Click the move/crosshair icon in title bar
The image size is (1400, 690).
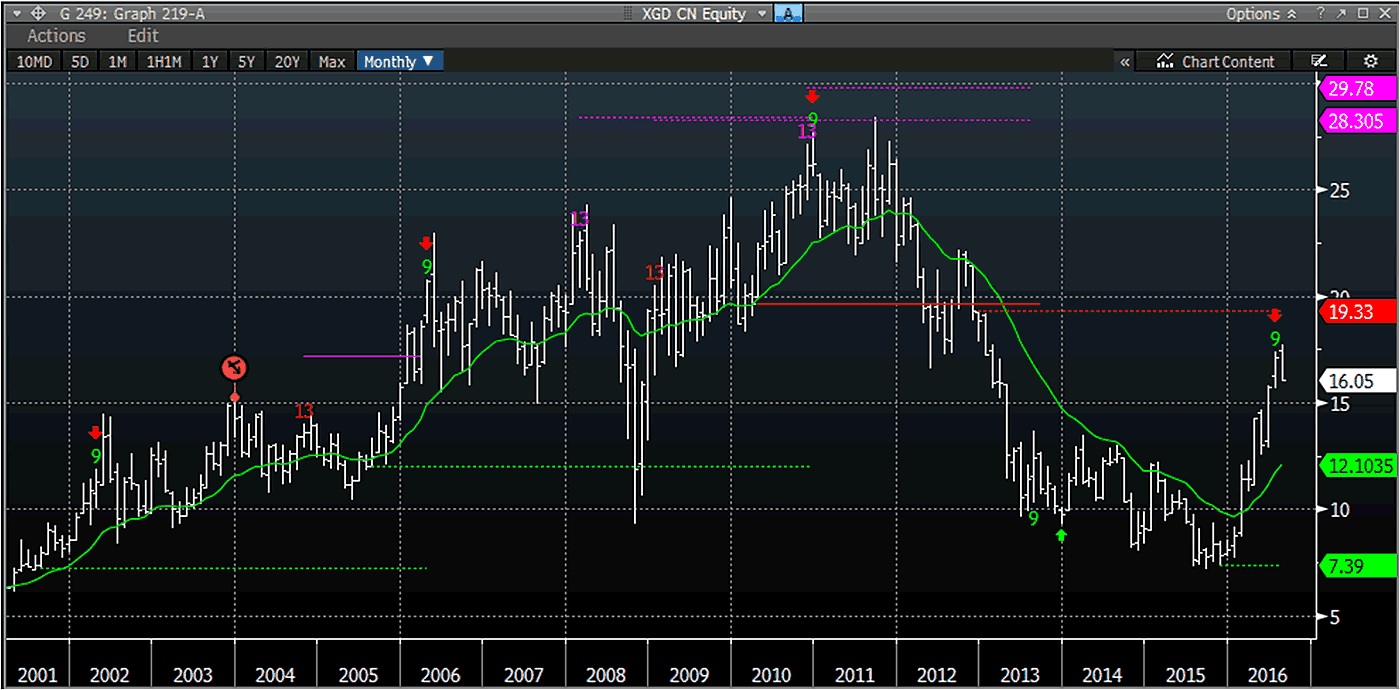tap(38, 13)
